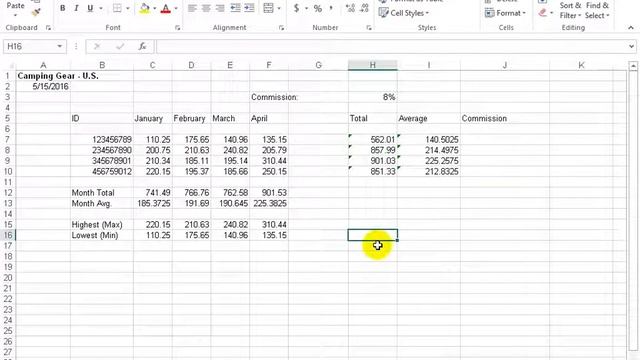Apply the yellow Fill Color bucket
640x360 pixels.
[144, 8]
